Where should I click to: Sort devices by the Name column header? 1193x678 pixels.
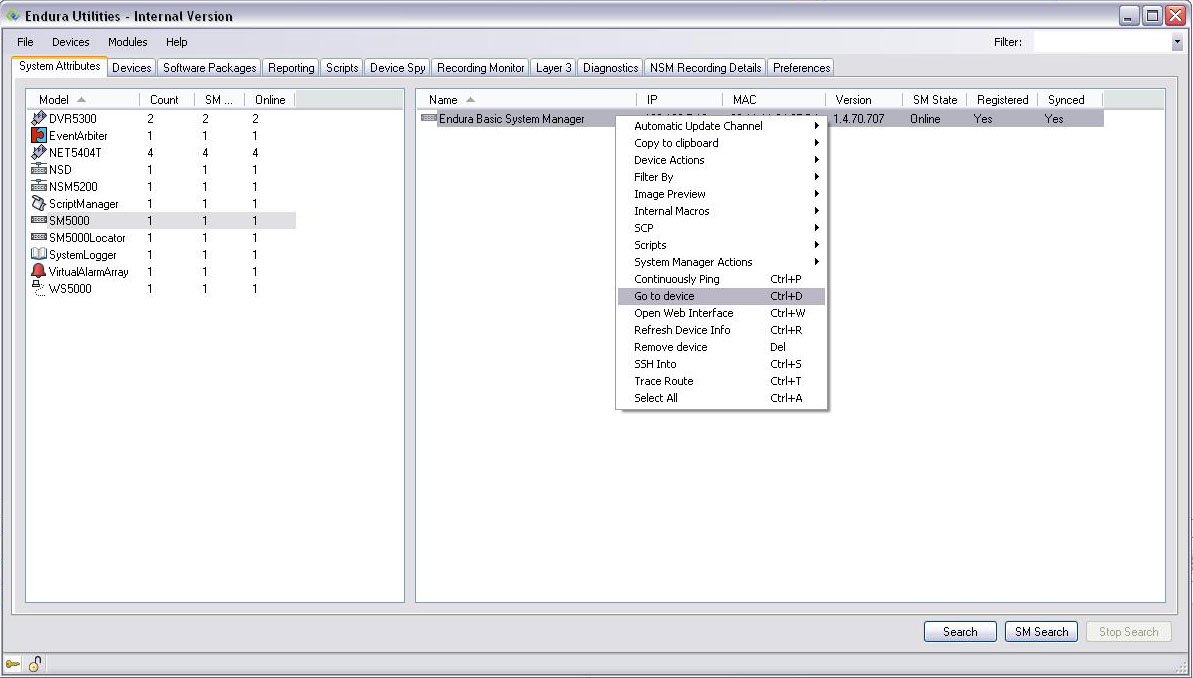(443, 99)
